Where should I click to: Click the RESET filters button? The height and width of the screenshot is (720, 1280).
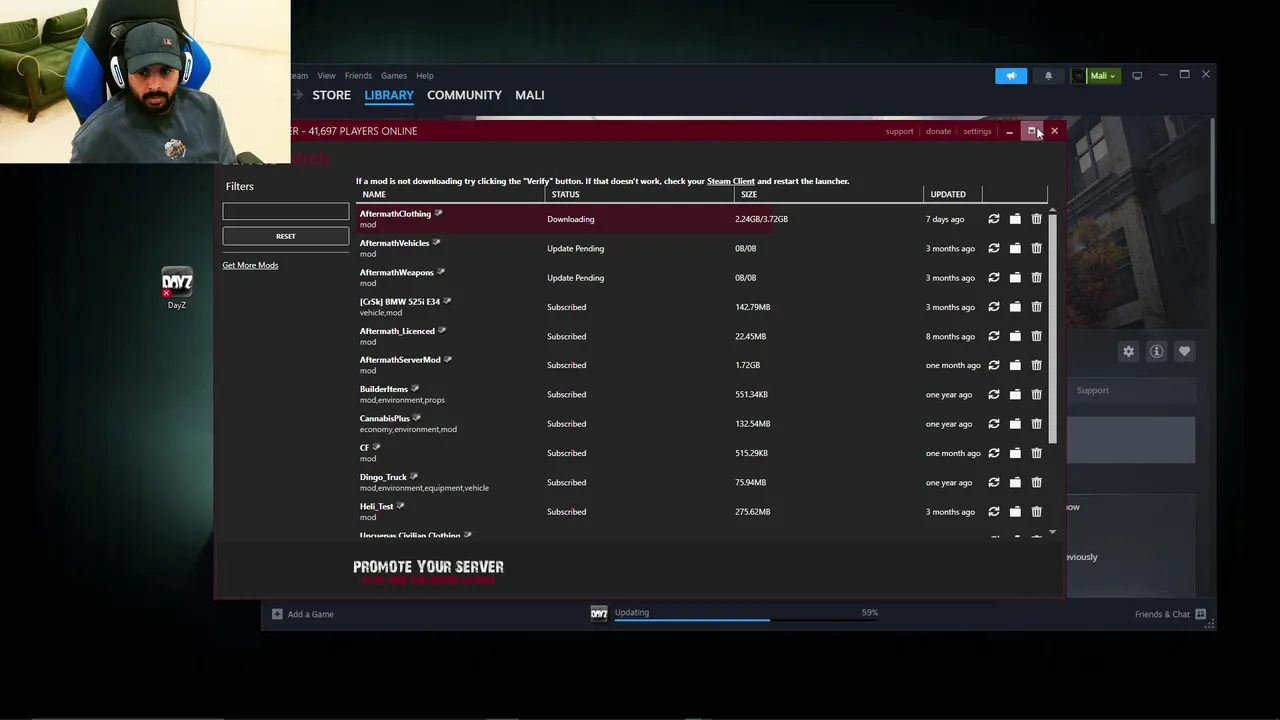286,236
